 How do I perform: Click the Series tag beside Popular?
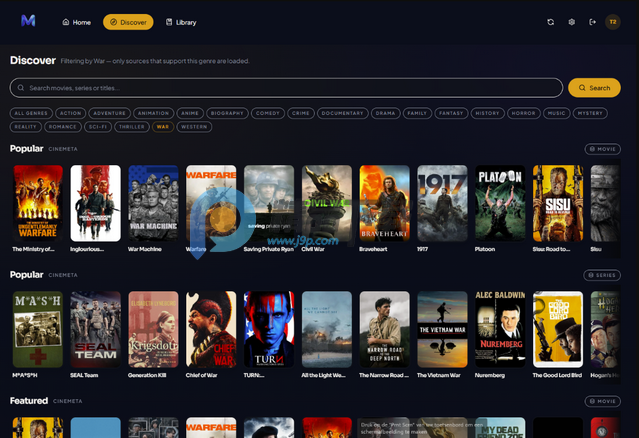pos(602,275)
